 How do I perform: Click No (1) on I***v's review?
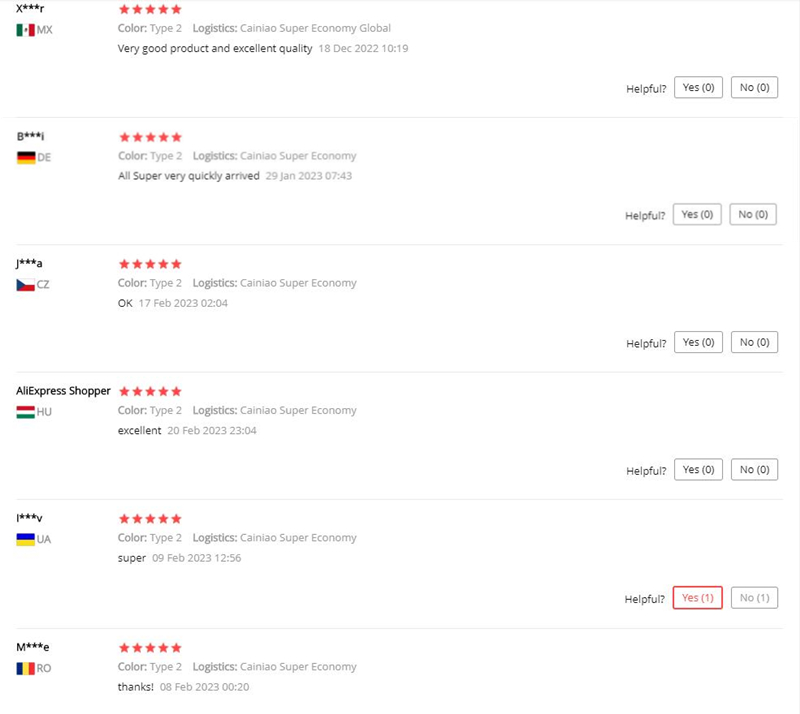[x=754, y=598]
